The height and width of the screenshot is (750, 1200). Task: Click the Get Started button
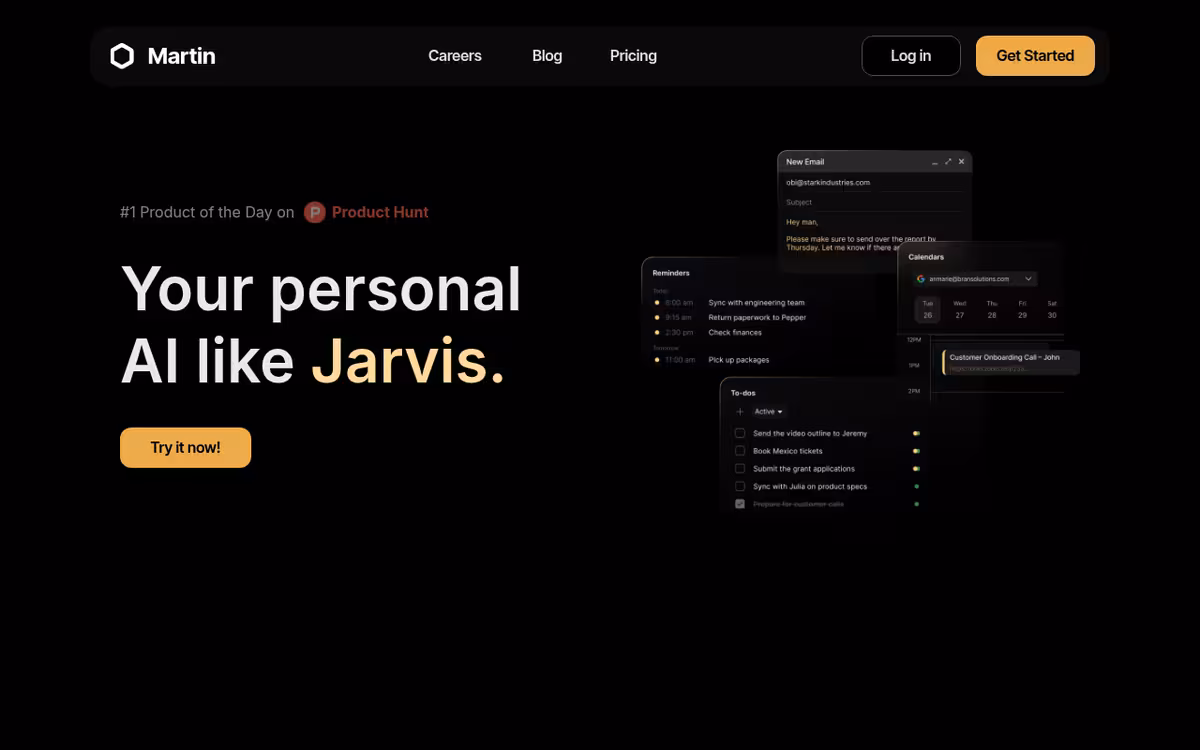pyautogui.click(x=1035, y=56)
